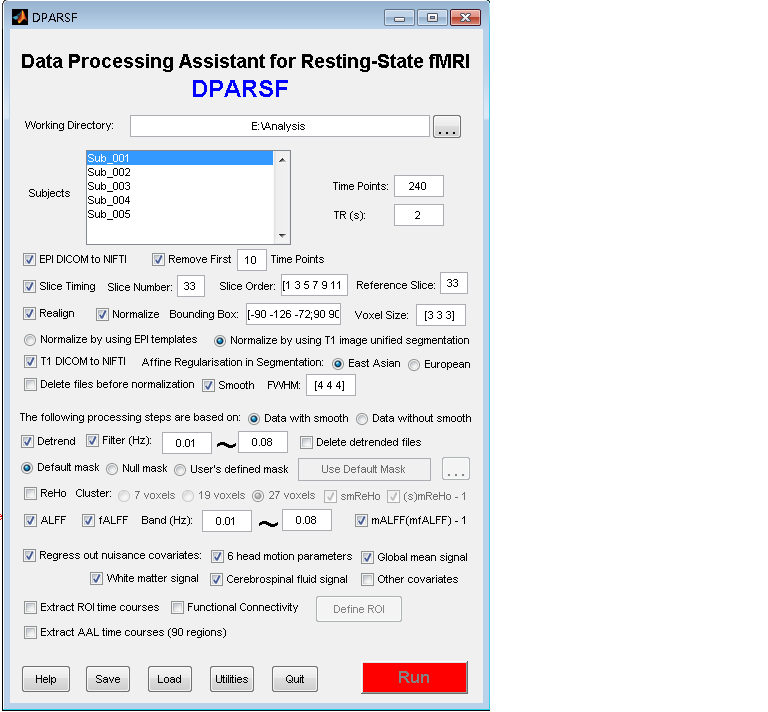Enable Other covariates checkbox
Image resolution: width=768 pixels, height=712 pixels.
367,580
